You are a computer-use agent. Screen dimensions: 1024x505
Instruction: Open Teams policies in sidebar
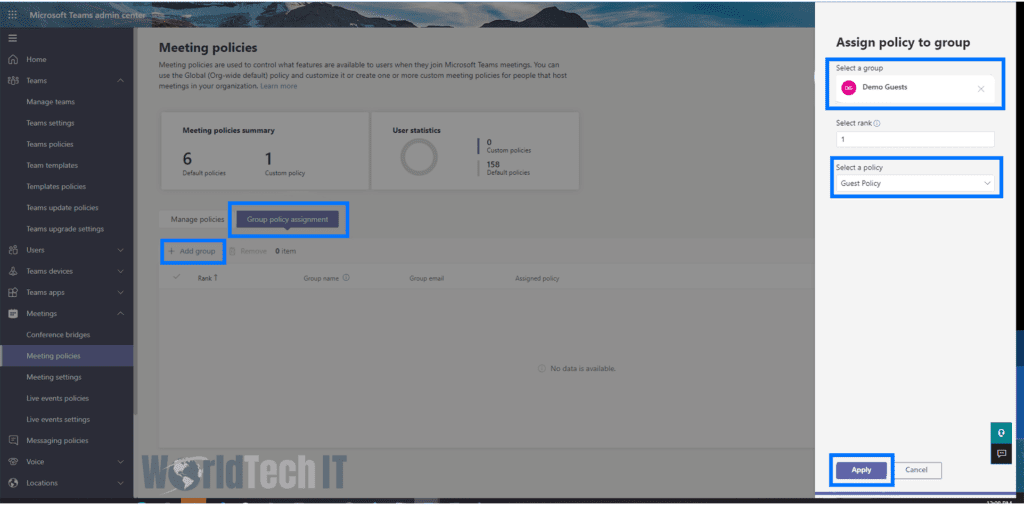[x=50, y=144]
